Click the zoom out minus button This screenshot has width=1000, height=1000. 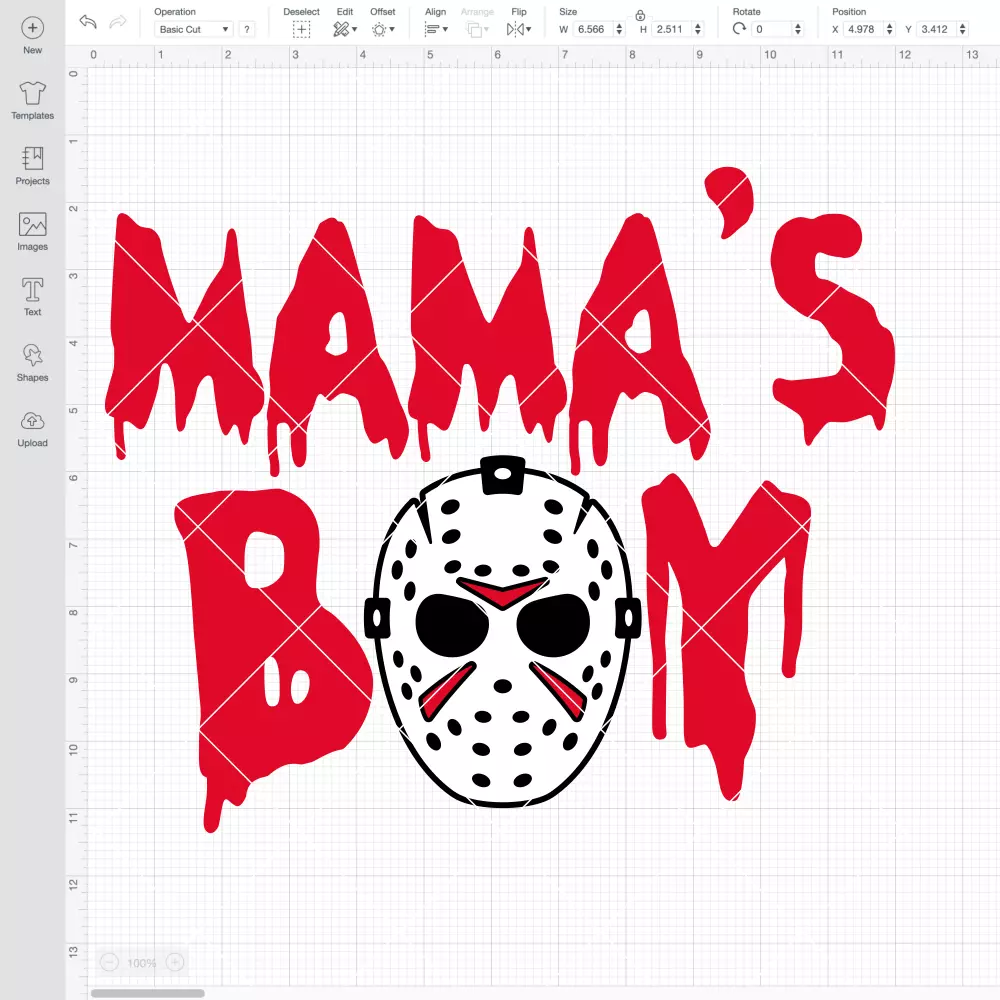point(110,962)
